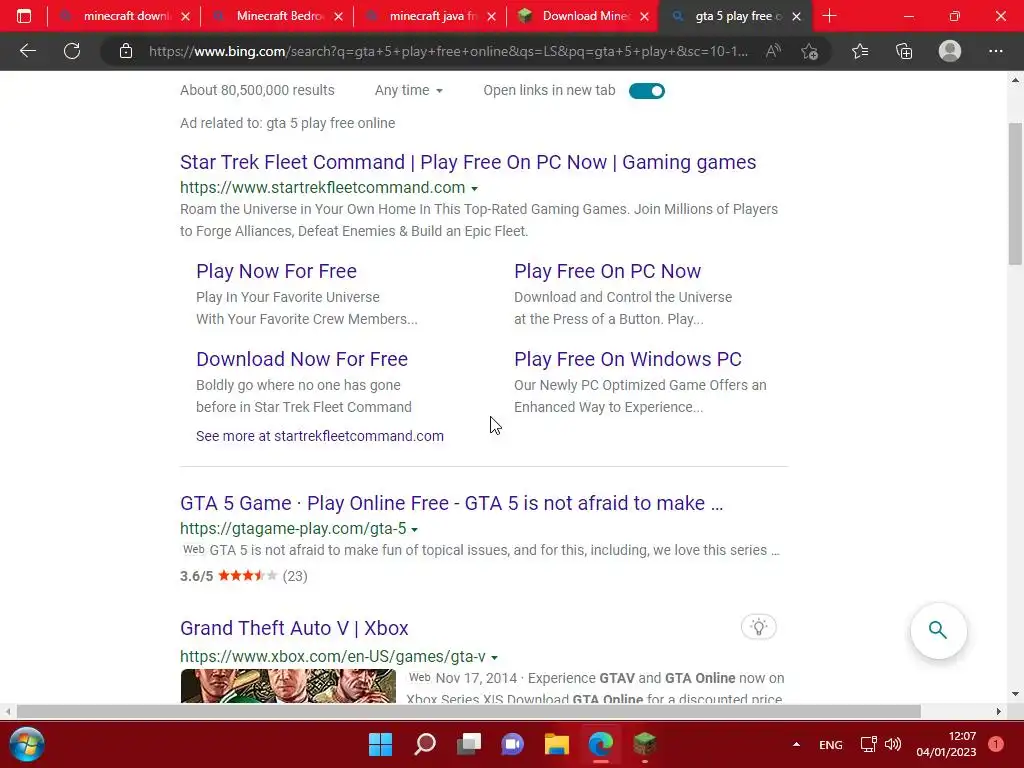Image resolution: width=1024 pixels, height=768 pixels.
Task: Click Play Free On Windows PC link
Action: 628,359
